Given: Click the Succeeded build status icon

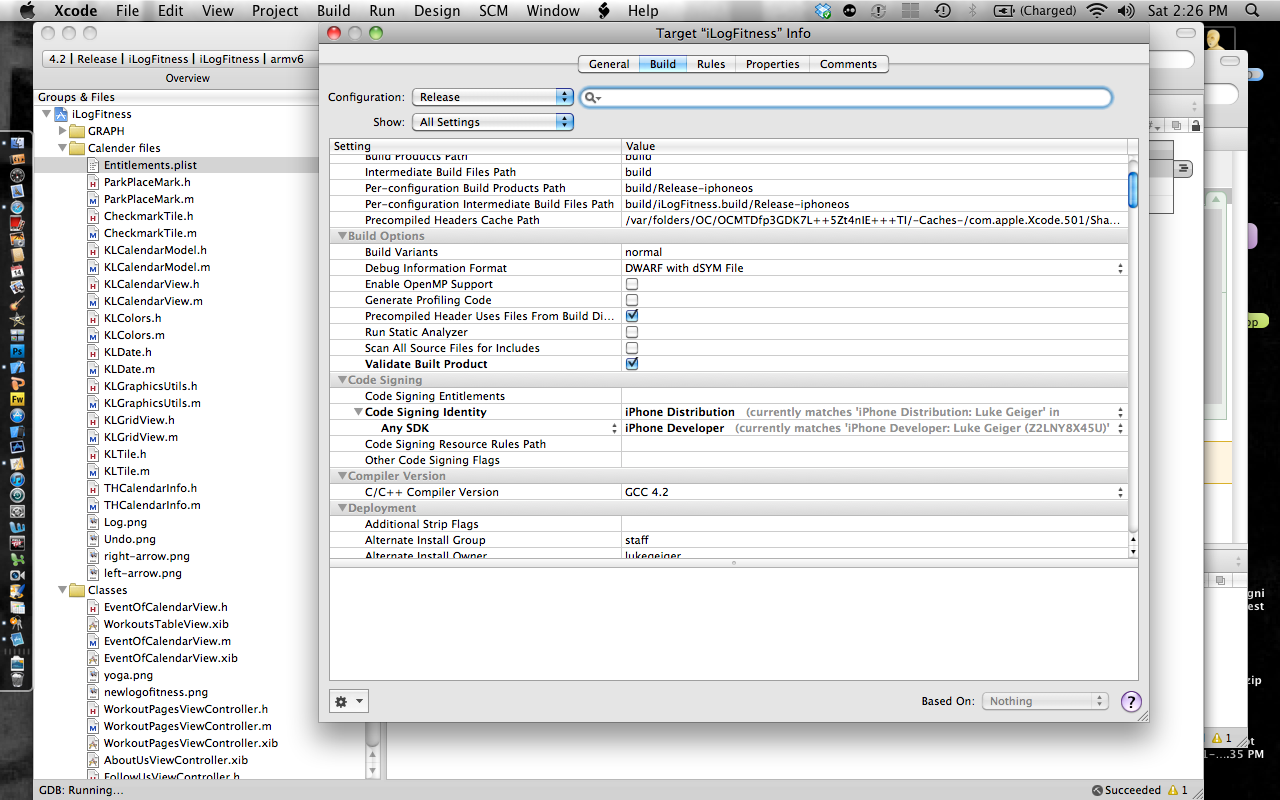Looking at the screenshot, I should pyautogui.click(x=1097, y=790).
